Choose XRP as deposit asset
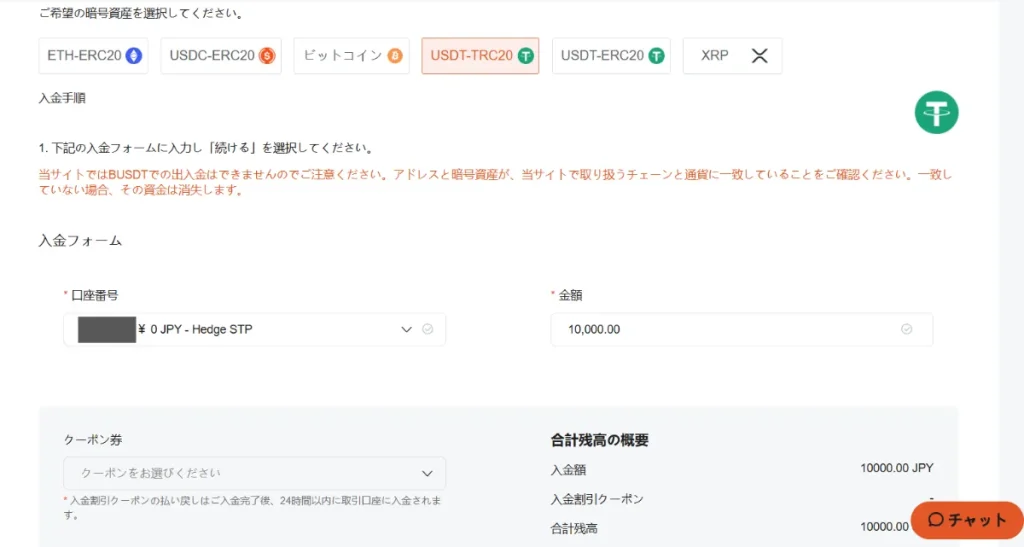 [x=732, y=55]
